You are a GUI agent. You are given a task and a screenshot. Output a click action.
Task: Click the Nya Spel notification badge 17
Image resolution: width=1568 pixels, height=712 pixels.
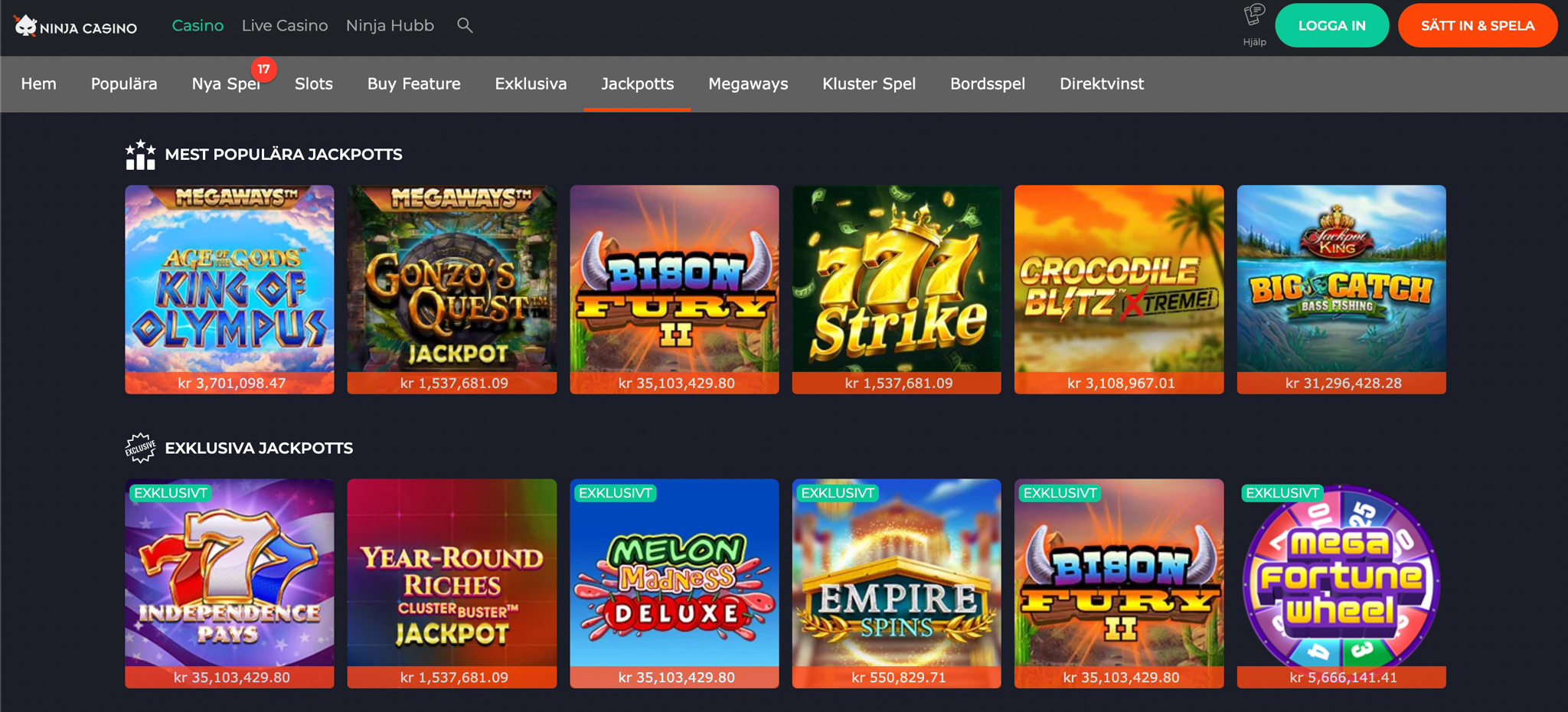point(263,69)
